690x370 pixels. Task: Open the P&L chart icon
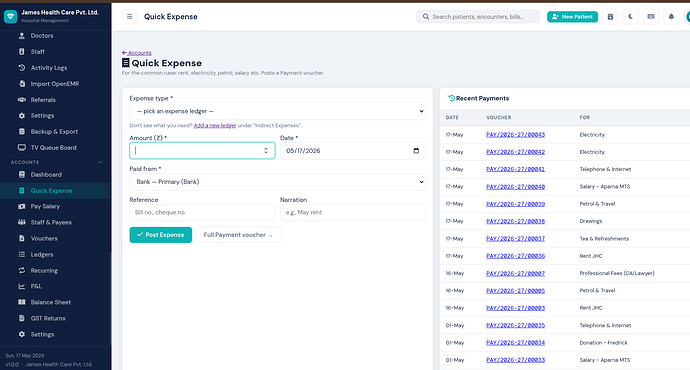click(x=22, y=286)
